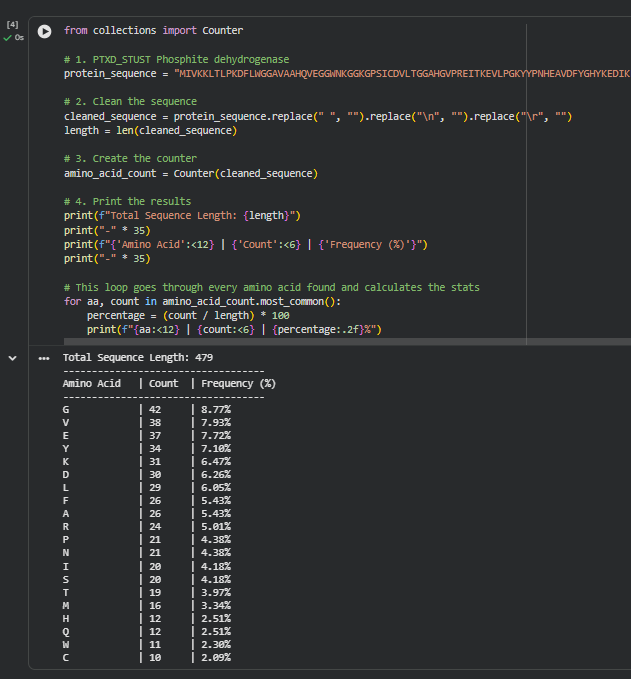Click the '# 3. Create the counter' comment
631x679 pixels.
tap(130, 158)
